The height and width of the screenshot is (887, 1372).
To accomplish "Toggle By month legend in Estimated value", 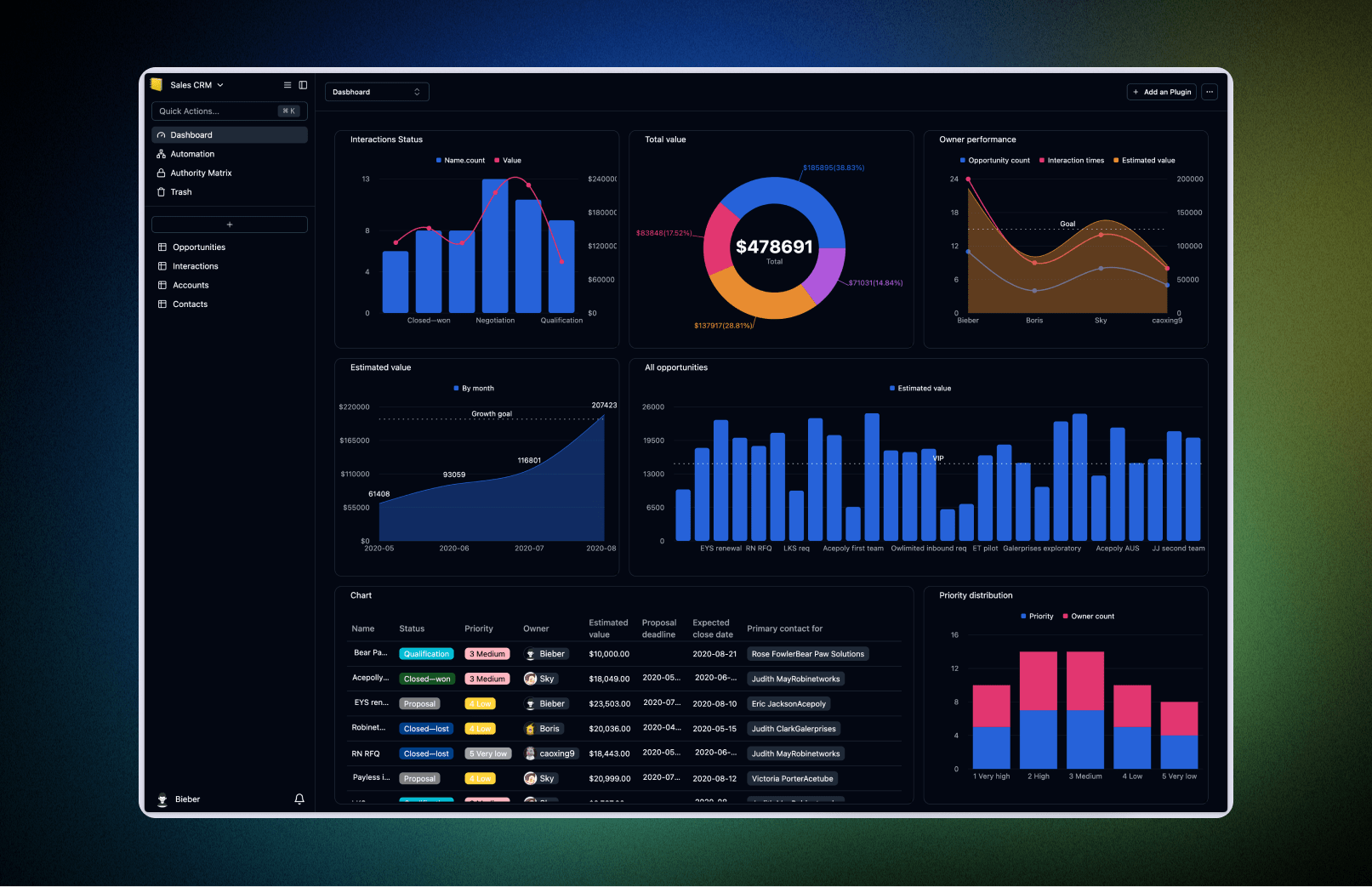I will click(474, 388).
